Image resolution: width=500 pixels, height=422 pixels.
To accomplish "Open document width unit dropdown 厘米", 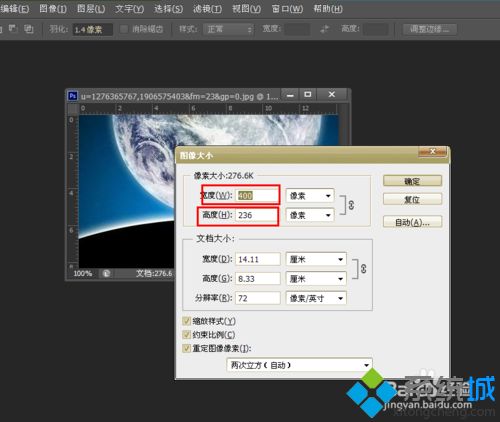I will 316,259.
